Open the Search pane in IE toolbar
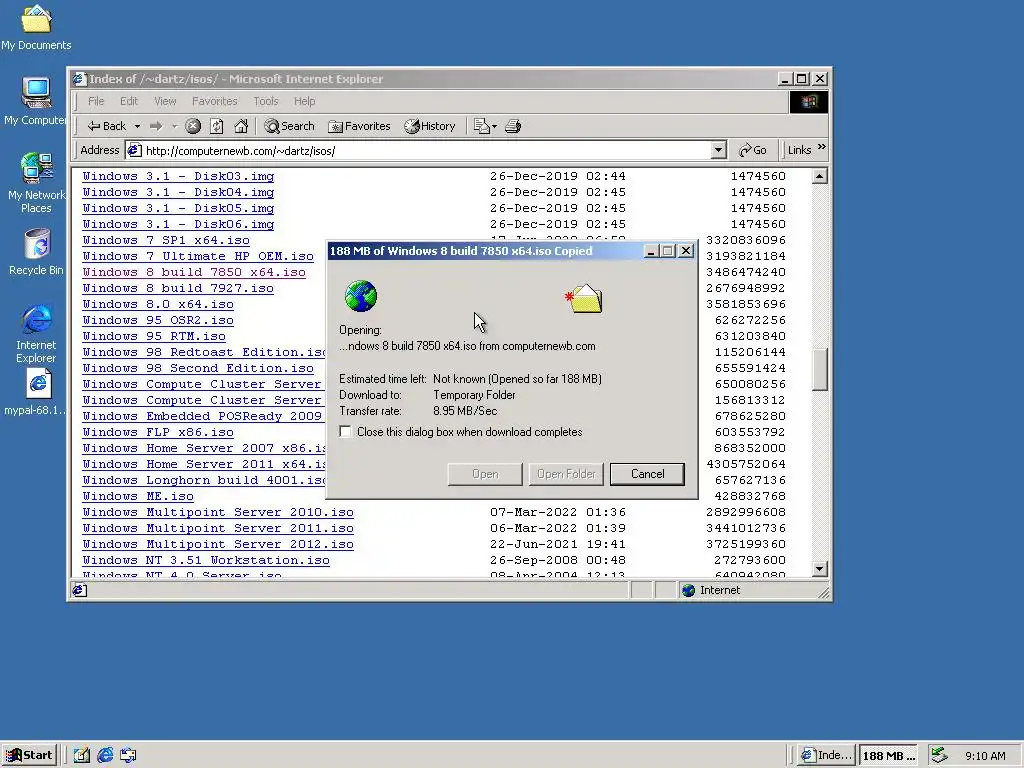Image resolution: width=1024 pixels, height=768 pixels. (x=289, y=126)
